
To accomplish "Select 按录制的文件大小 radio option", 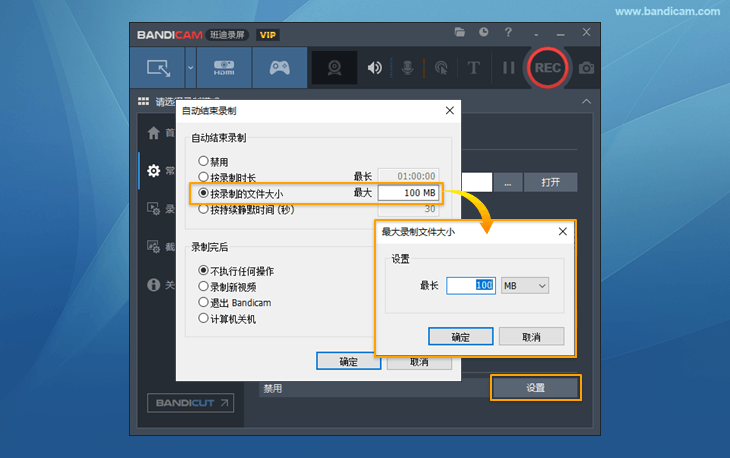I will [x=241, y=193].
